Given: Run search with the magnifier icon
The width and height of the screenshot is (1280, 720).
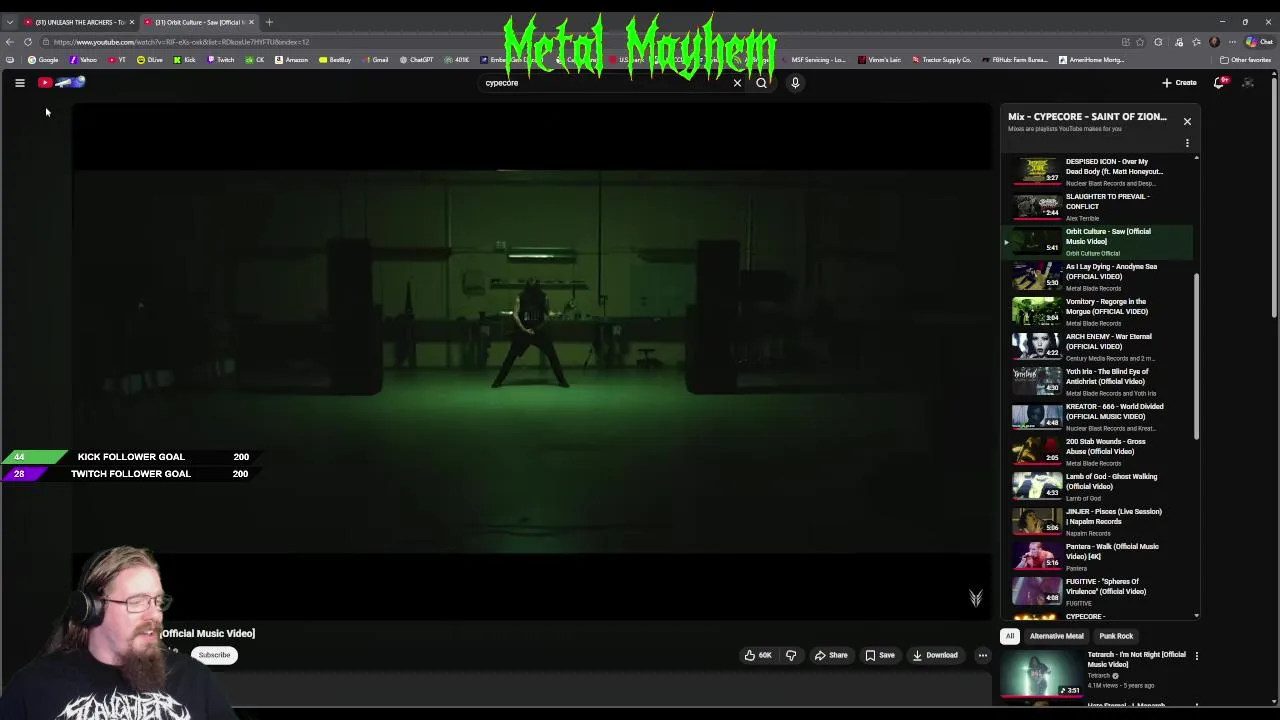Looking at the screenshot, I should [x=761, y=83].
